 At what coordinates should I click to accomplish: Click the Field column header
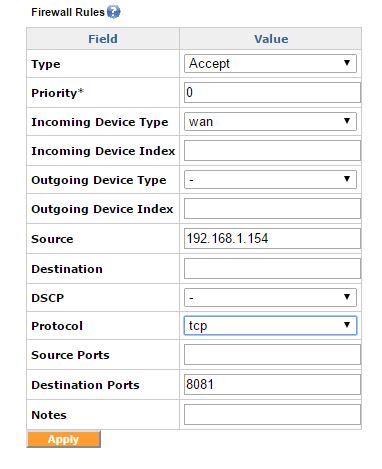[103, 39]
